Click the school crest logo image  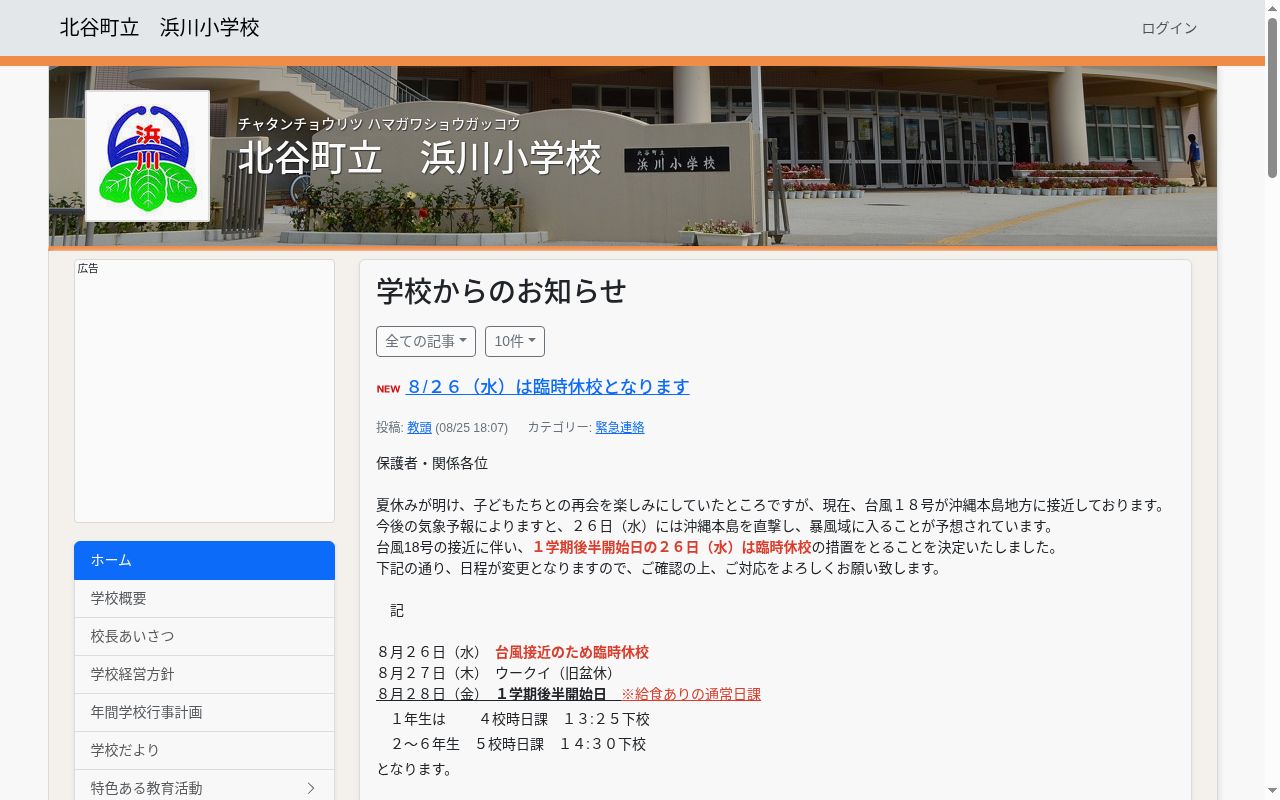(147, 156)
